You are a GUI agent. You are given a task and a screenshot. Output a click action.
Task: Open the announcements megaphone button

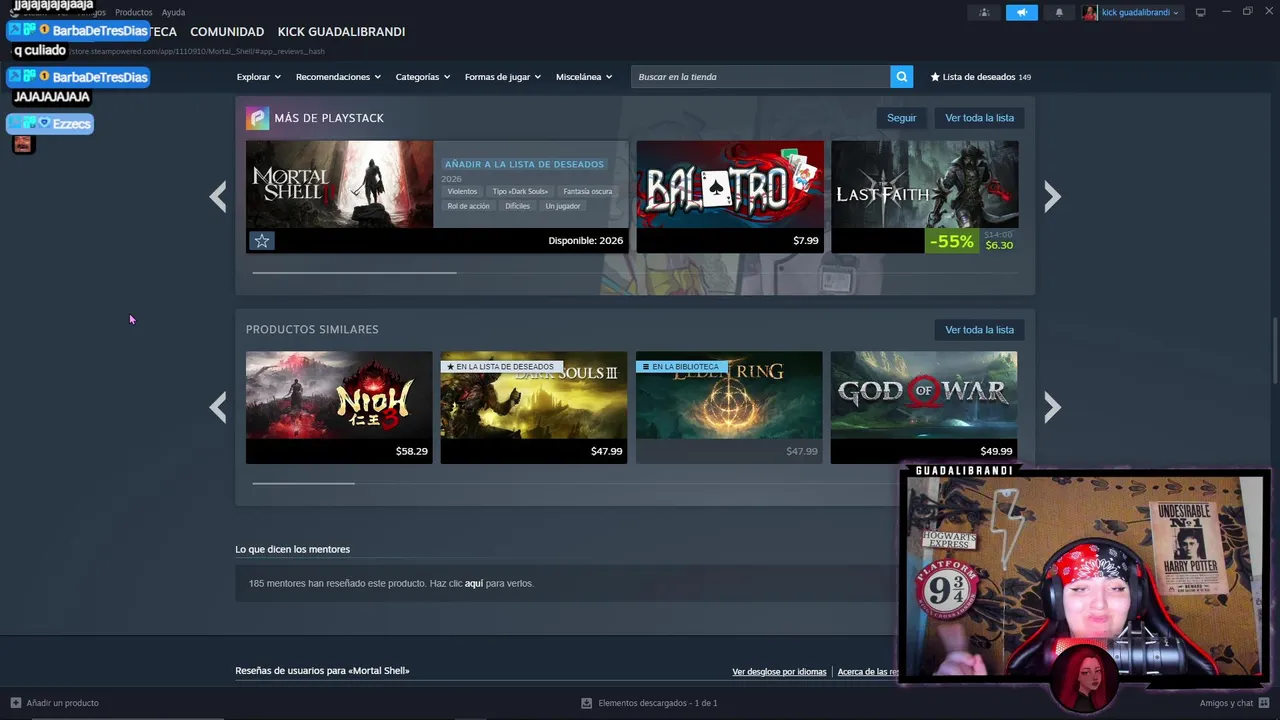tap(1021, 13)
